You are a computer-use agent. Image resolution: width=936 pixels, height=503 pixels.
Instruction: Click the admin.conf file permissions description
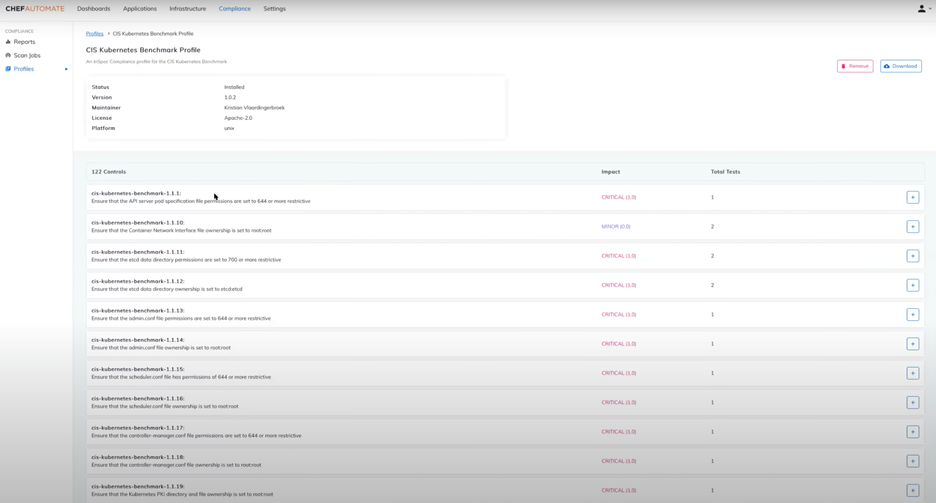click(x=181, y=319)
